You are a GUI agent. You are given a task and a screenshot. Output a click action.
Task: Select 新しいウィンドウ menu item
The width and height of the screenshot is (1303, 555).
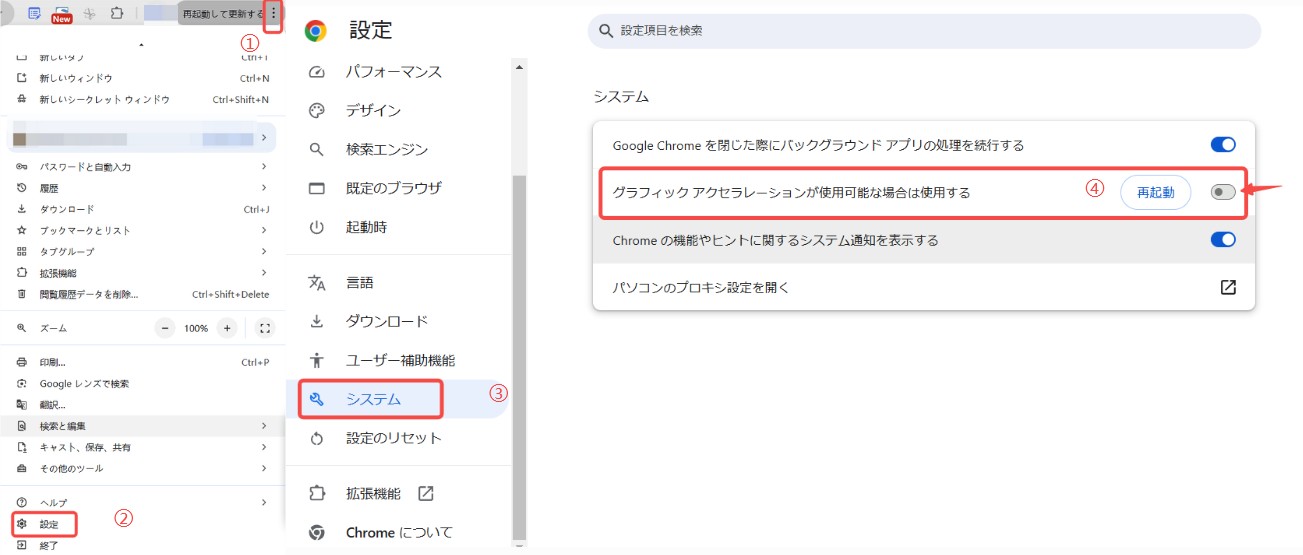[142, 78]
